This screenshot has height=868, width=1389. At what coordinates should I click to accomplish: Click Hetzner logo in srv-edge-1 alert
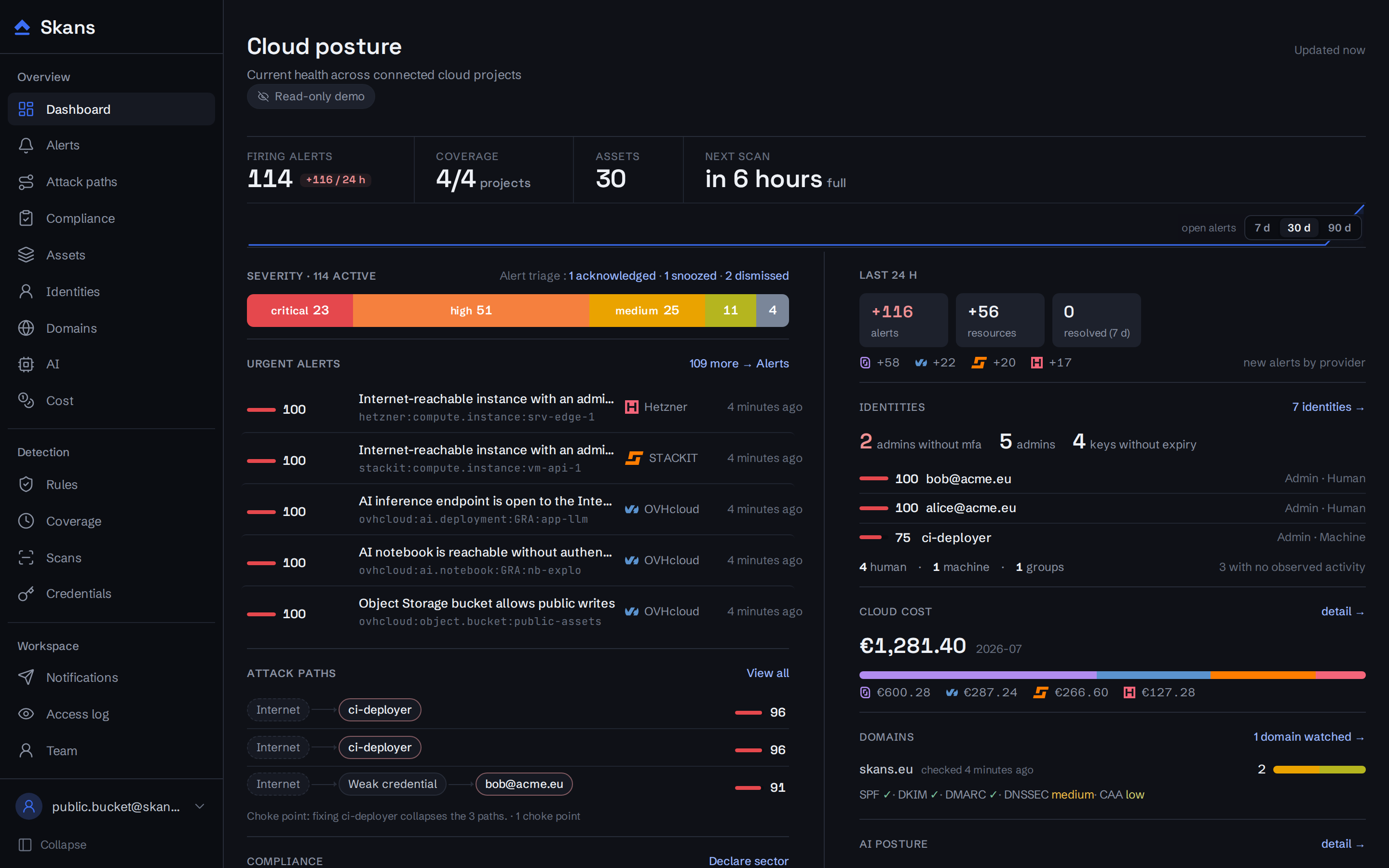[x=631, y=407]
